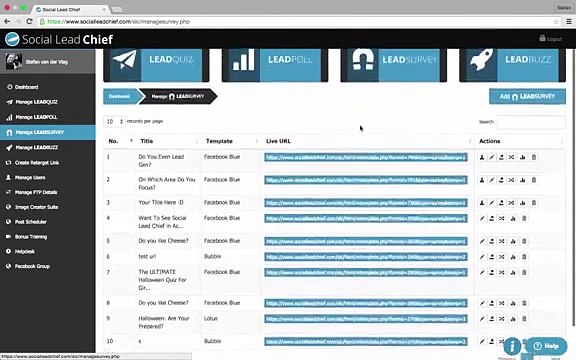Edit 'Want To See Social Lead Chief' with pencil icon

[x=482, y=219]
